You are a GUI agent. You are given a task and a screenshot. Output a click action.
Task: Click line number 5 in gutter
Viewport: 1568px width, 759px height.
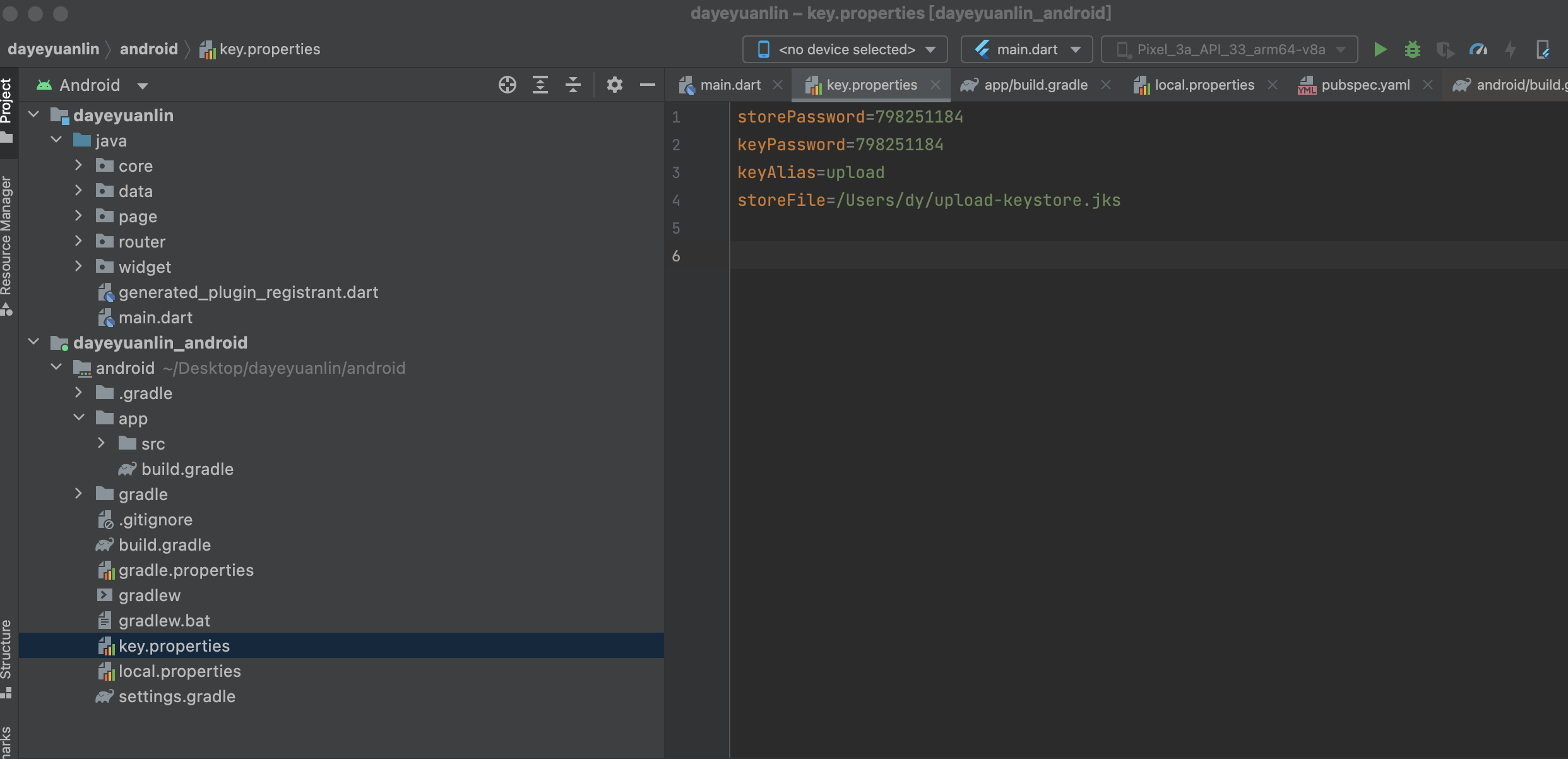click(676, 228)
